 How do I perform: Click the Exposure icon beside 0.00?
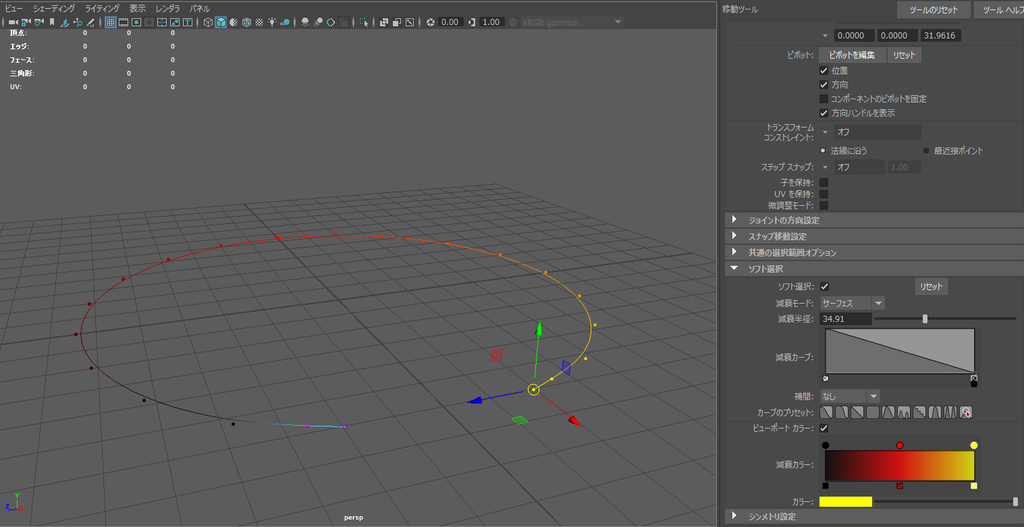(x=430, y=22)
